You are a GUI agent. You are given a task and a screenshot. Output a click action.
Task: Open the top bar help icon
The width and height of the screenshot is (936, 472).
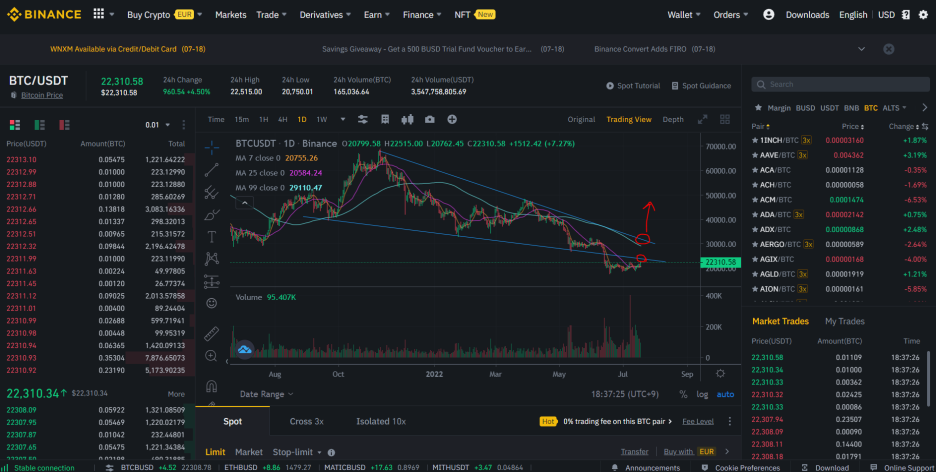tap(906, 14)
